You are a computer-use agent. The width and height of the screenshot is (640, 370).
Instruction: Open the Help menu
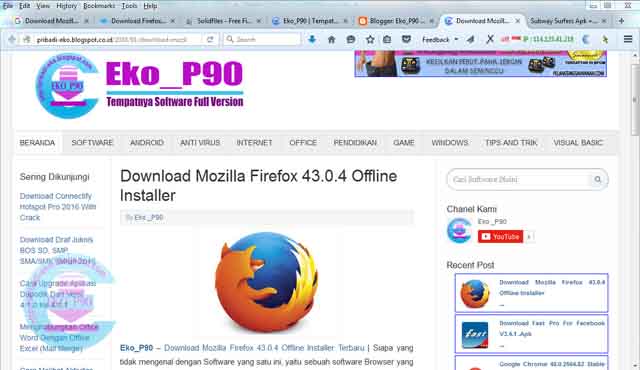point(150,6)
